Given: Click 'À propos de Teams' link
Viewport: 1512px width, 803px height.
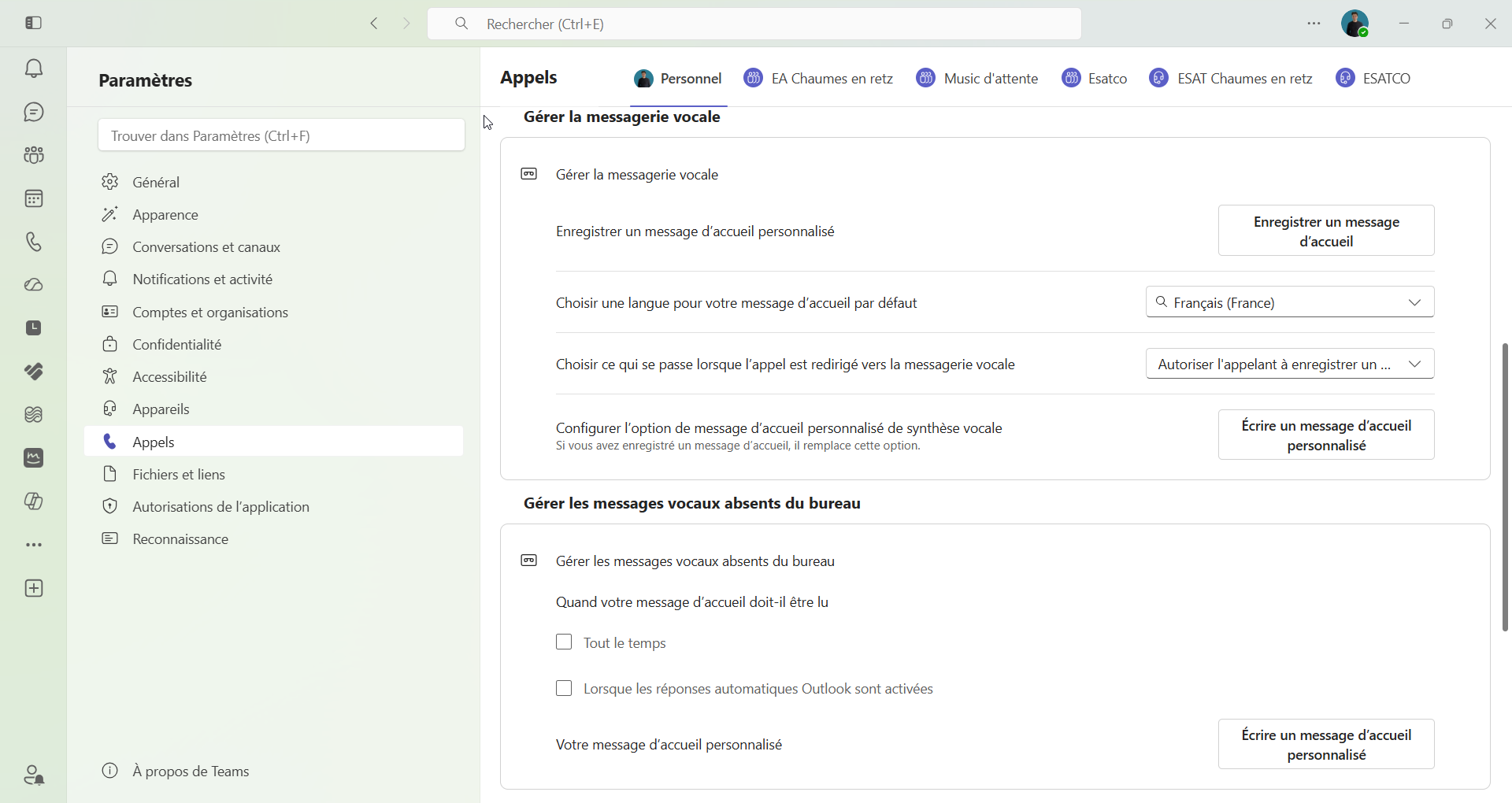Looking at the screenshot, I should [191, 772].
